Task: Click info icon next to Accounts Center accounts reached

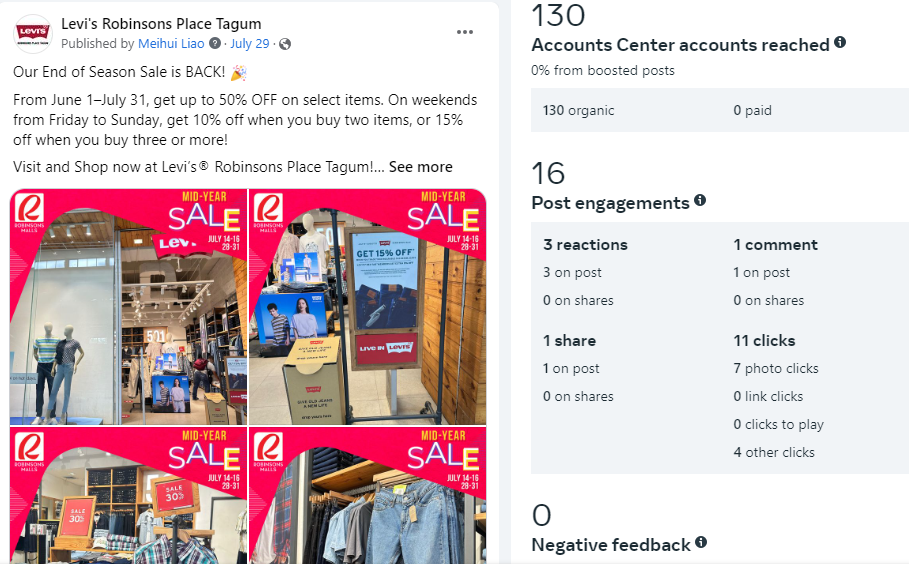Action: pos(840,42)
